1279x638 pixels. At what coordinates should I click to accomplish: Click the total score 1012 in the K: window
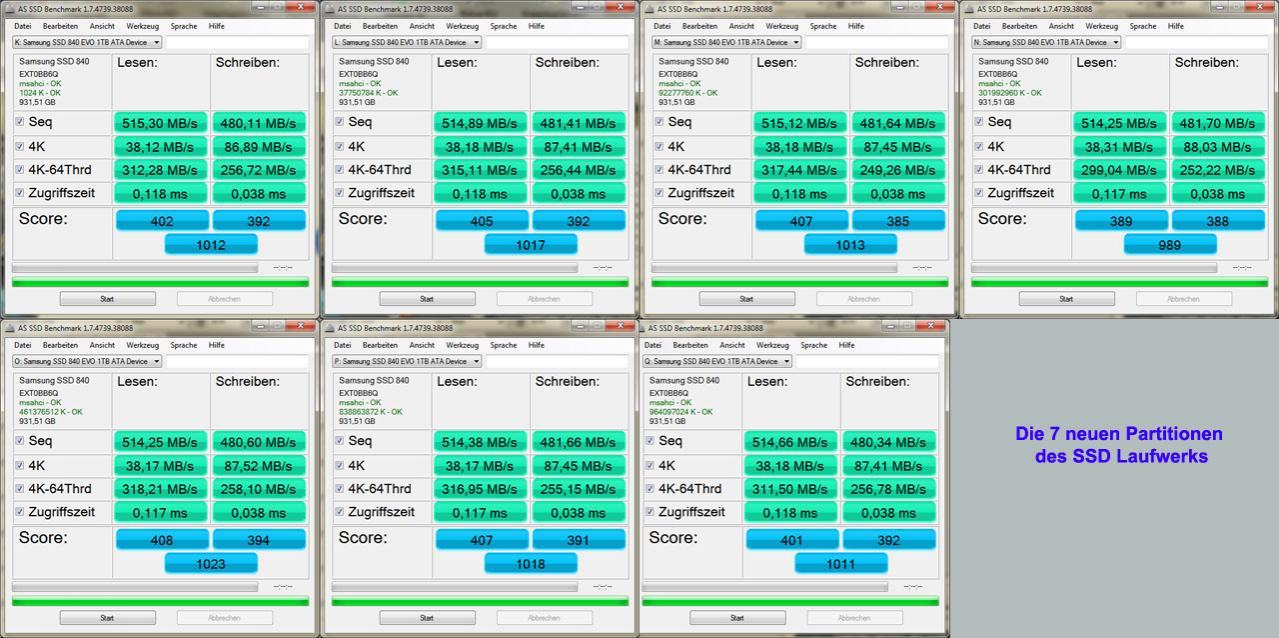[x=211, y=245]
